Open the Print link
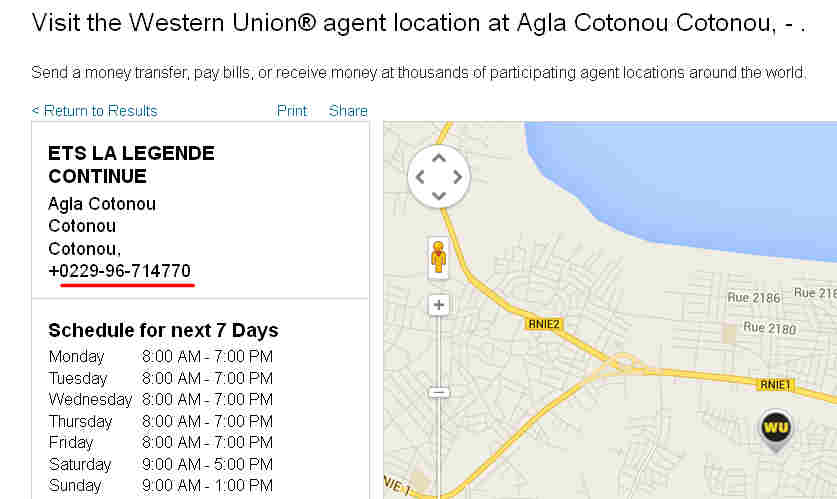This screenshot has width=837, height=499. 292,111
